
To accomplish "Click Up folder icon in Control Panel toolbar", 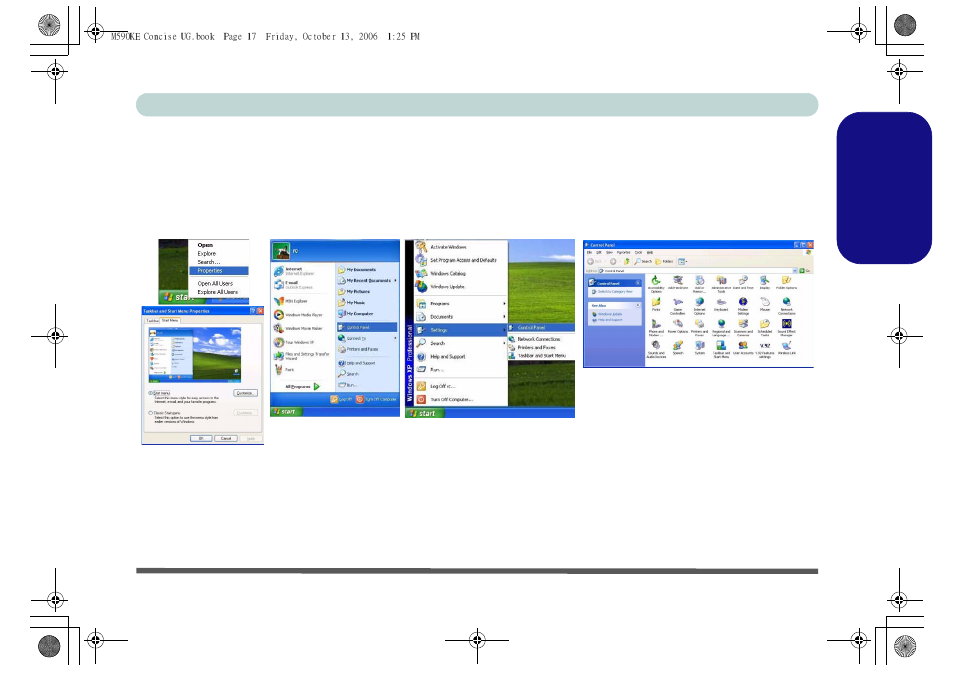I will click(626, 261).
